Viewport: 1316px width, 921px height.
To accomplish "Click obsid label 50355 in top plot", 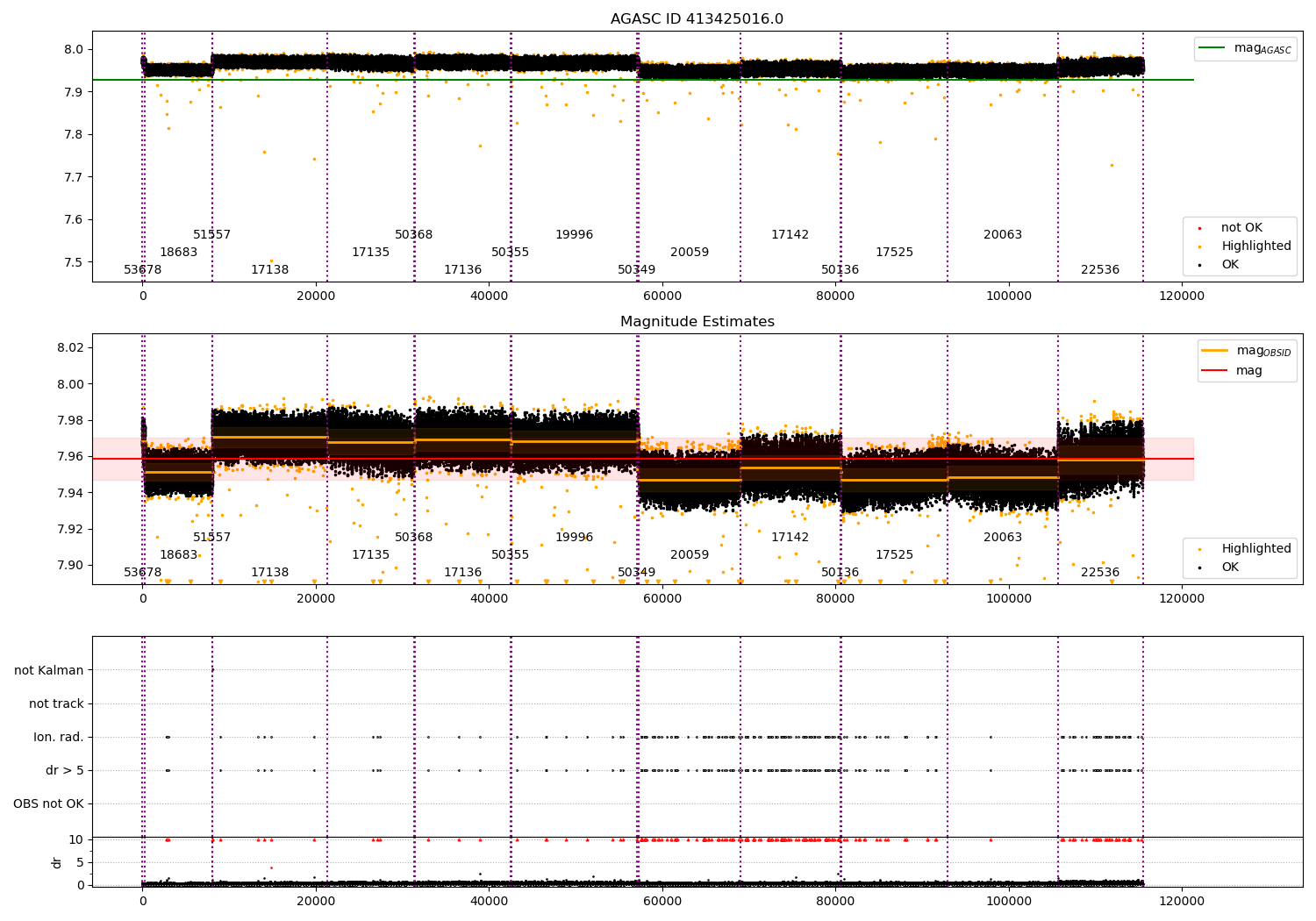I will (x=510, y=253).
